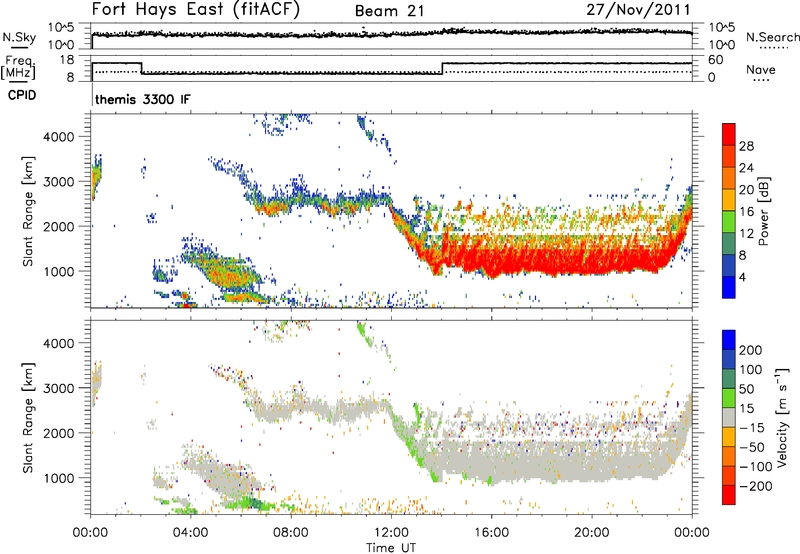Click the "16:00" time tick label
Screen dimensions: 800x554
[x=491, y=533]
